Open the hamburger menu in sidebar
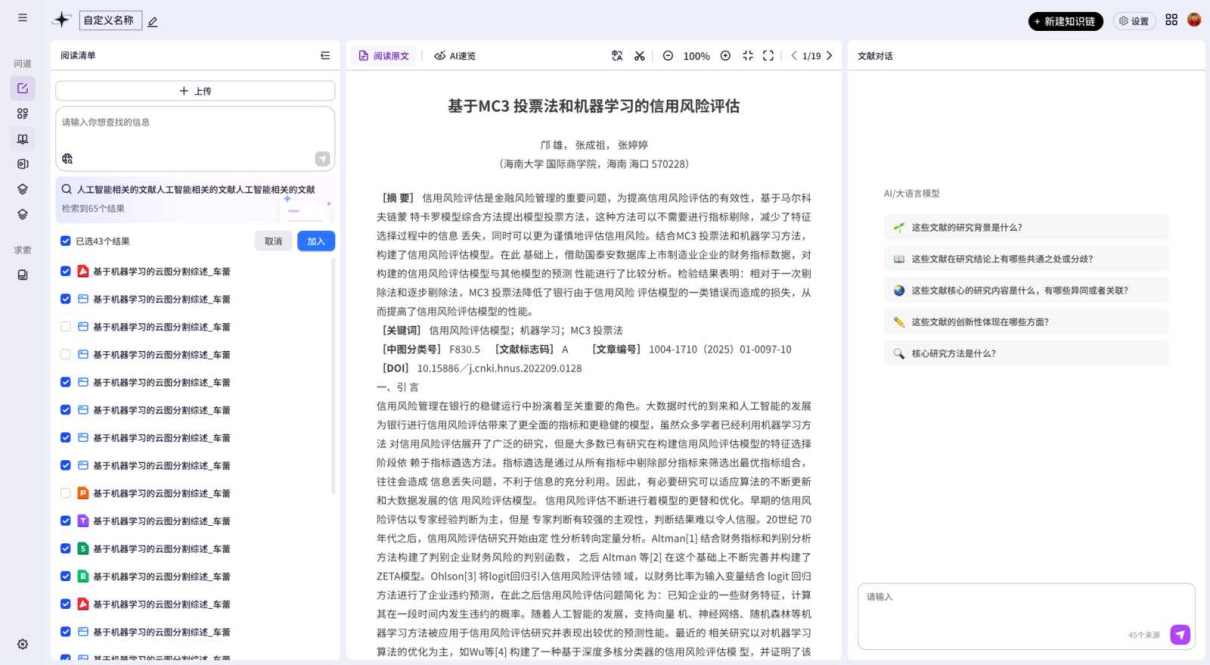 (22, 18)
